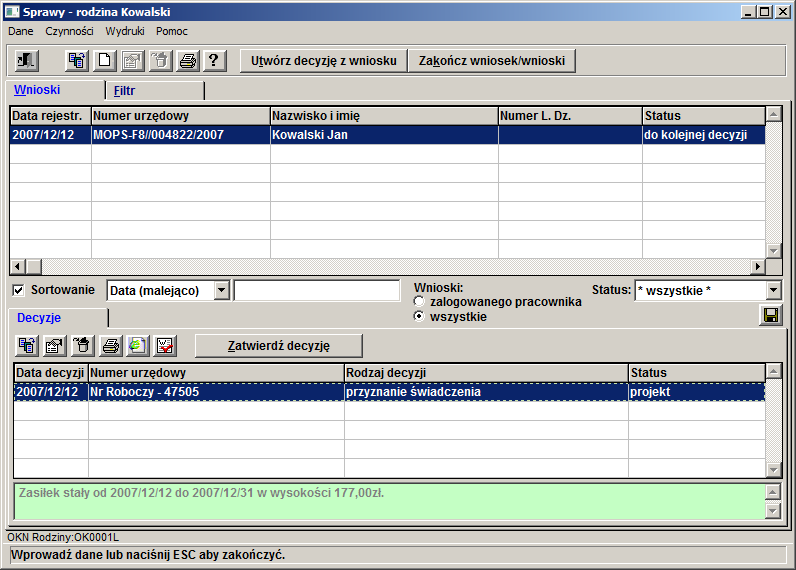Image resolution: width=796 pixels, height=570 pixels.
Task: Click the empty search field next to the sort dropdown
Action: click(317, 290)
